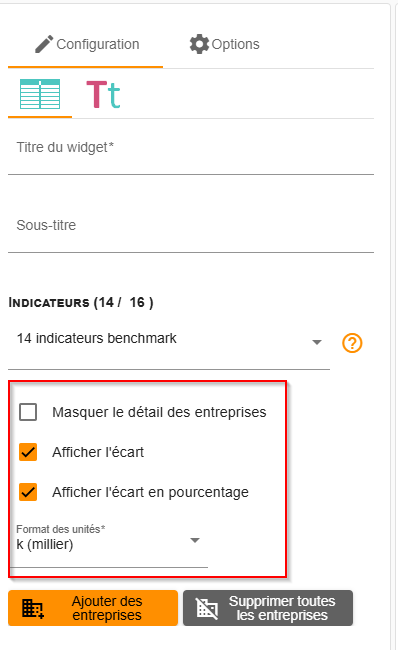Click the gear Options icon
The width and height of the screenshot is (398, 650).
(199, 44)
